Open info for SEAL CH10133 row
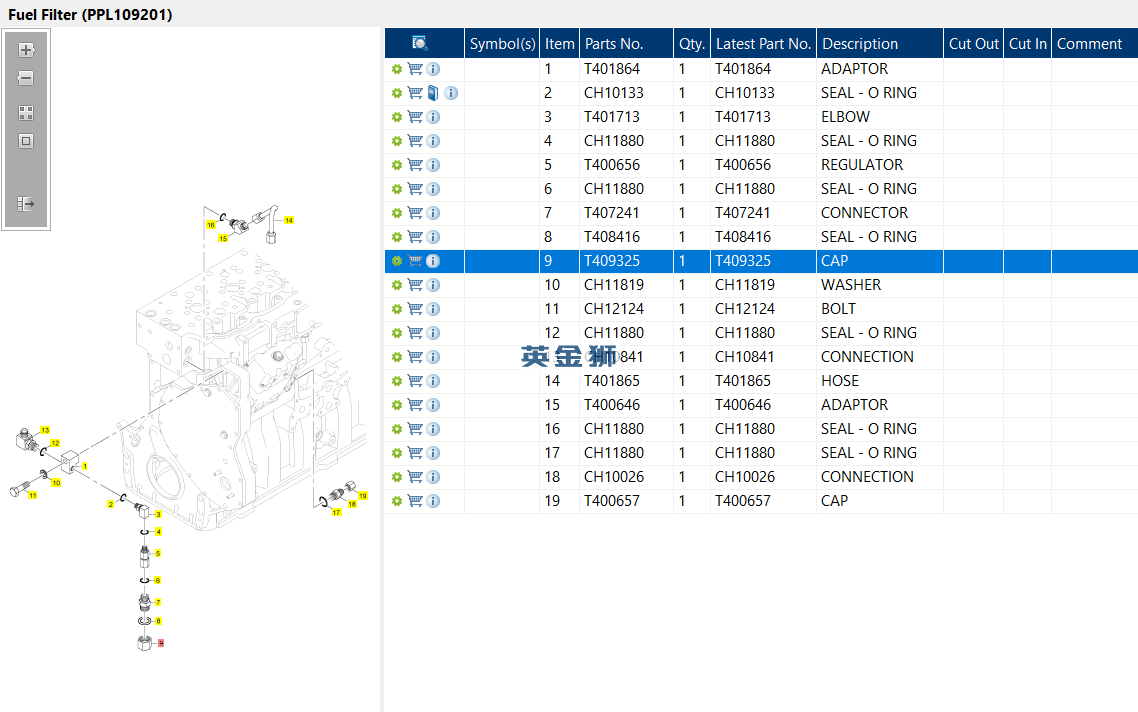 point(451,93)
